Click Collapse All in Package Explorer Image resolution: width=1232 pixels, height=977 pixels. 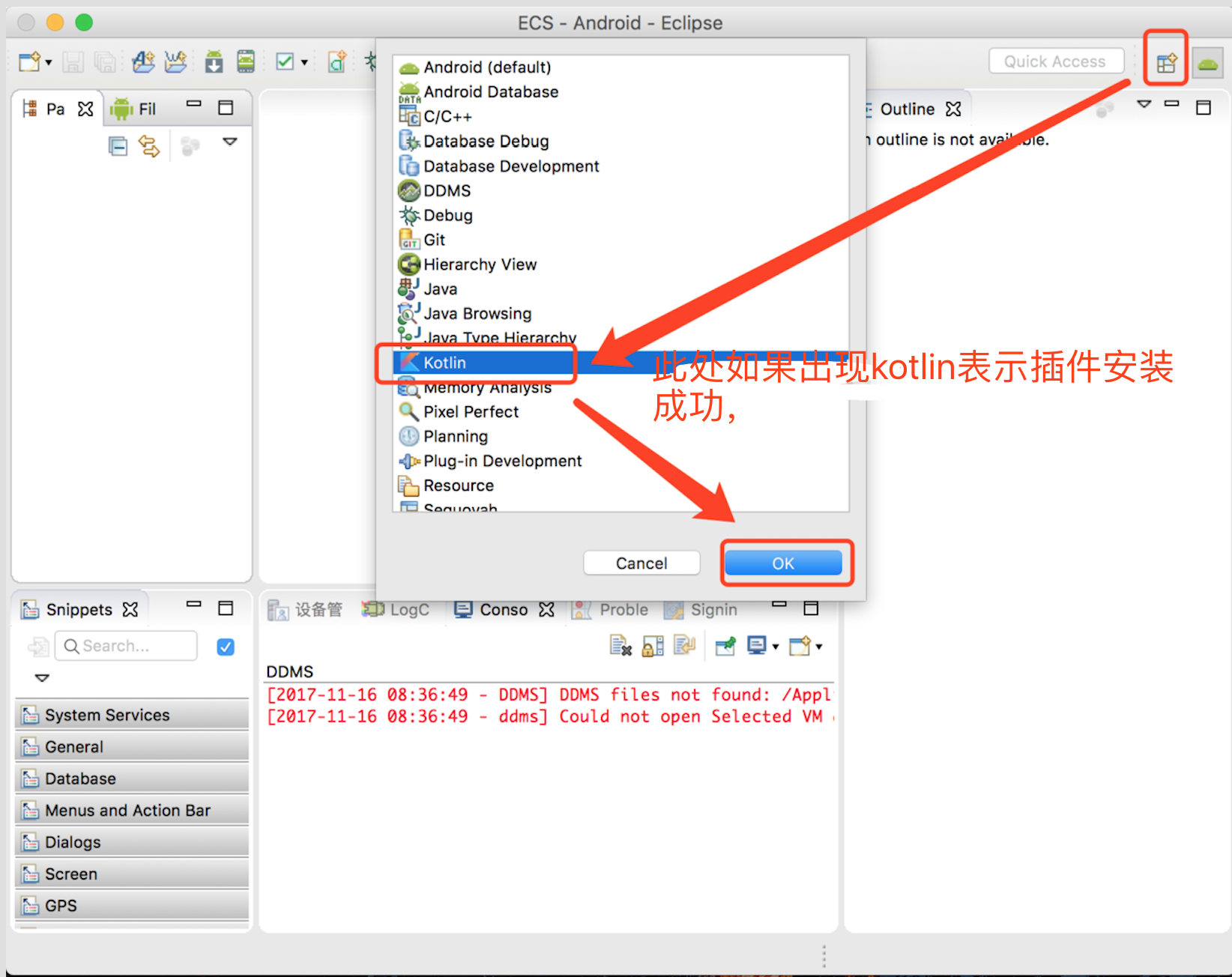pyautogui.click(x=118, y=145)
